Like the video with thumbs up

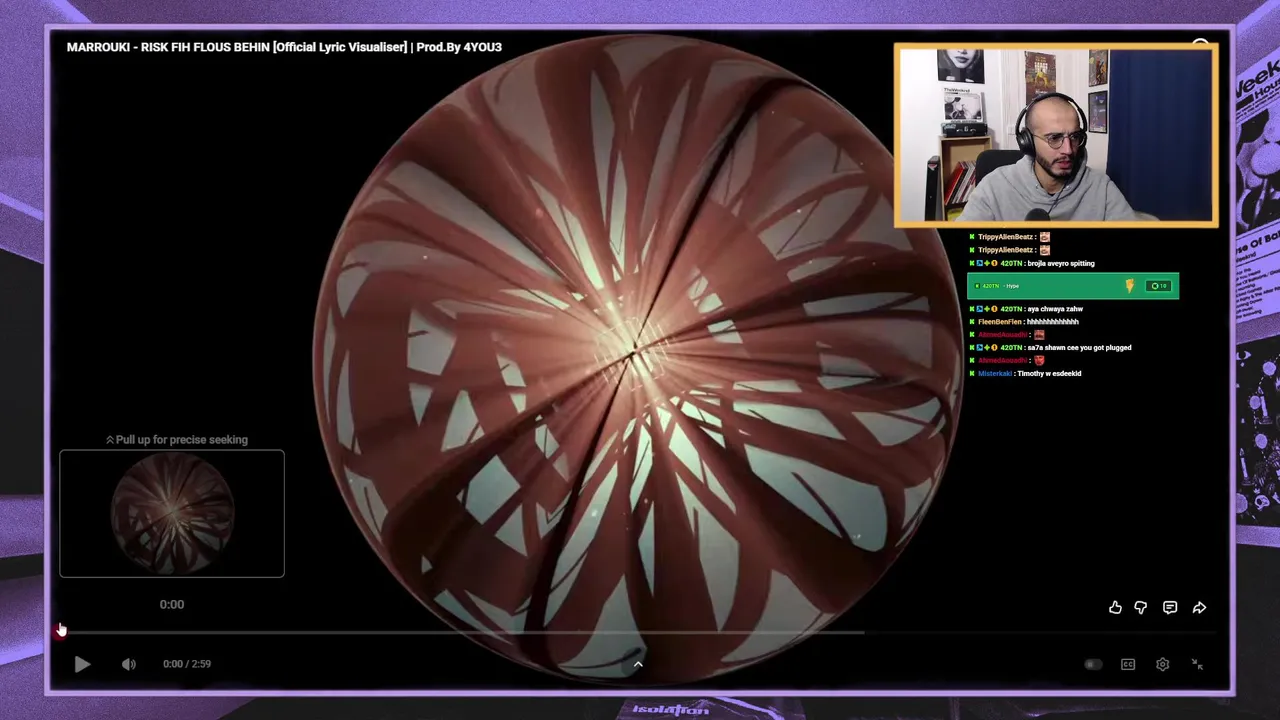click(x=1115, y=607)
